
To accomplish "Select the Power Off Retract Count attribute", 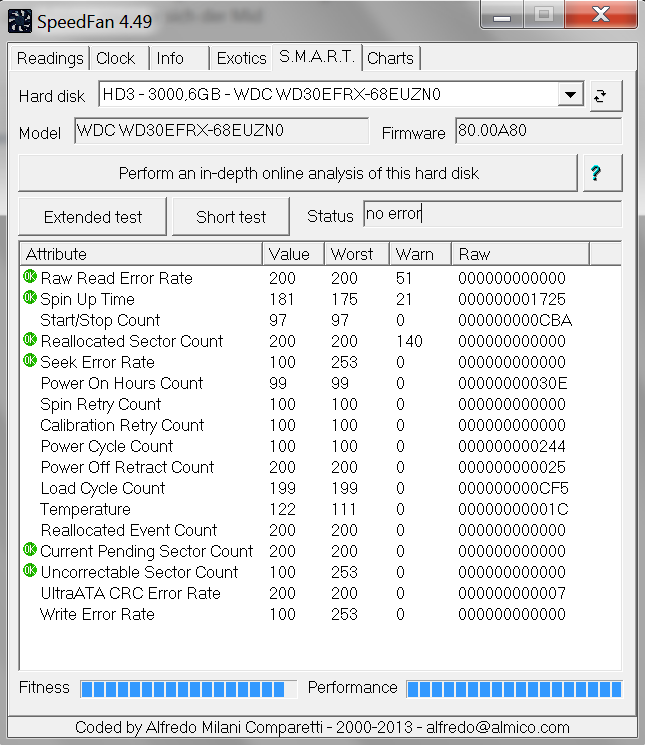I will [x=127, y=467].
